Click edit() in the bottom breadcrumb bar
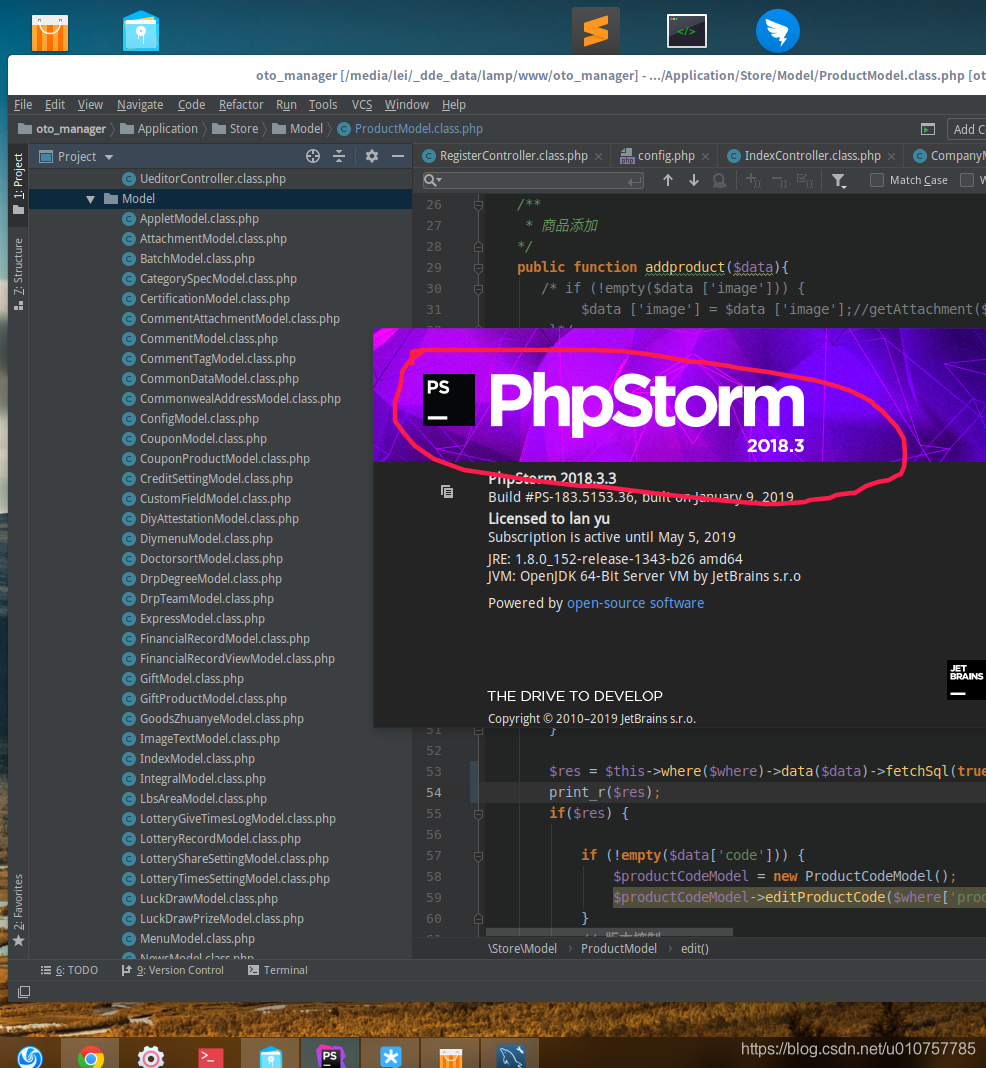This screenshot has height=1068, width=986. click(695, 948)
